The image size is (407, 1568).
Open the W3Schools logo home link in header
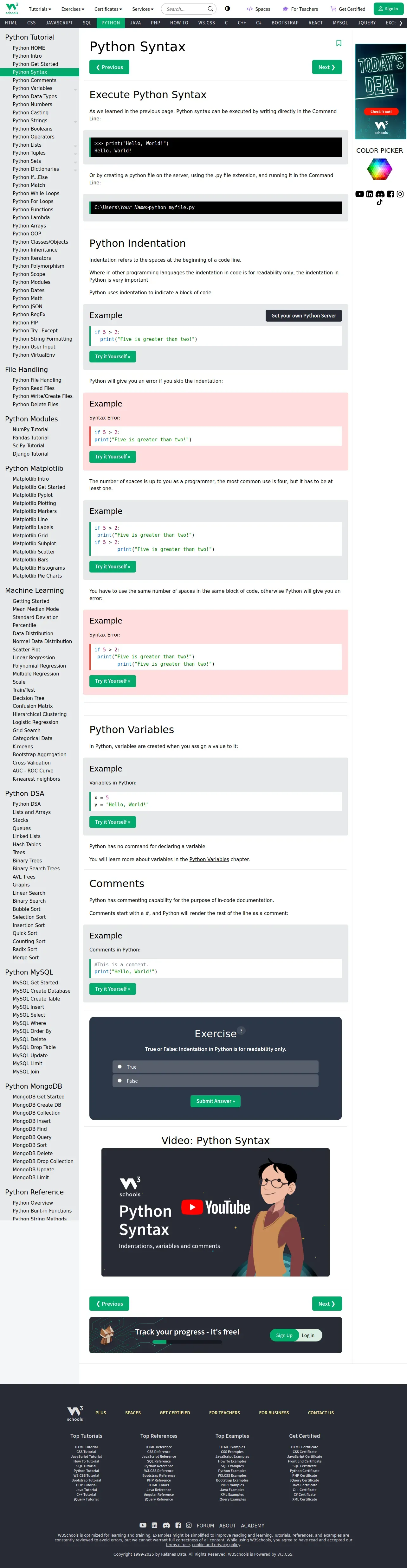tap(12, 8)
